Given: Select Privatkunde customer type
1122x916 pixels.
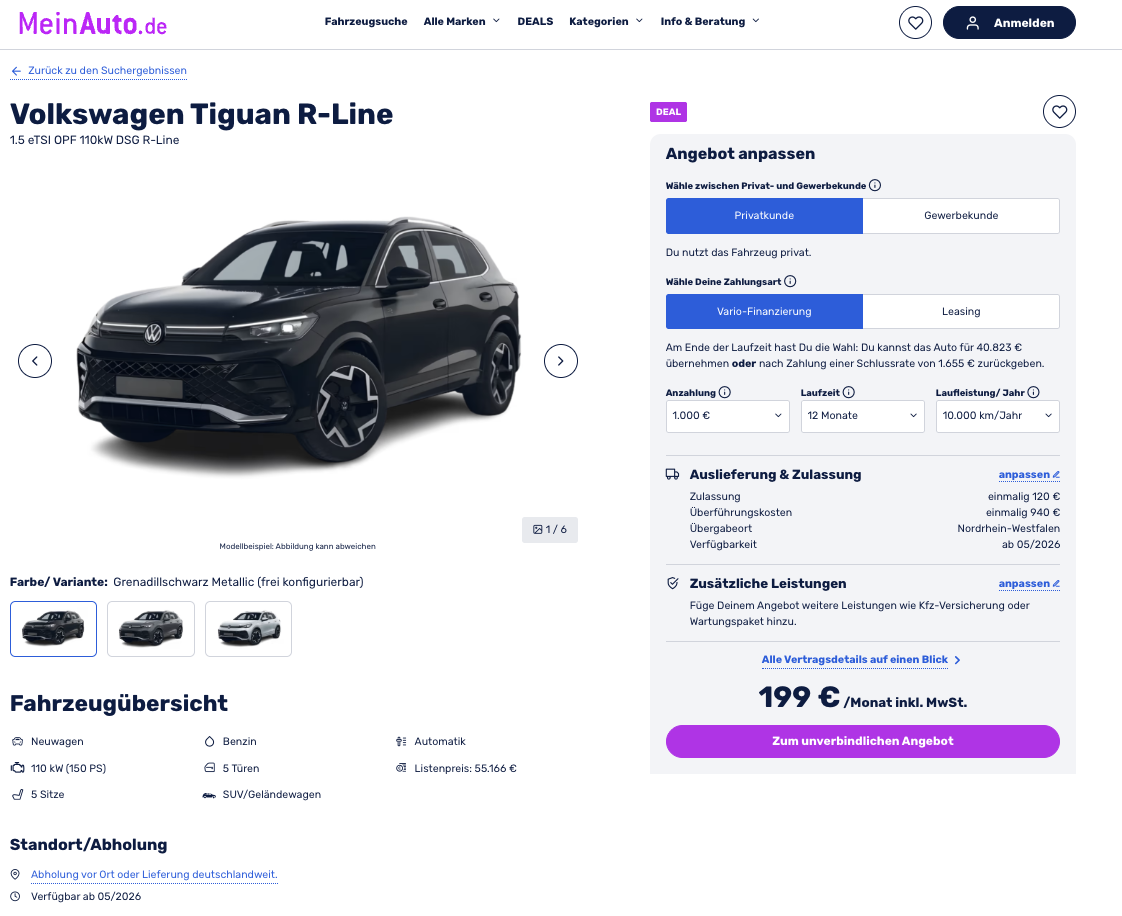Looking at the screenshot, I should tap(764, 215).
